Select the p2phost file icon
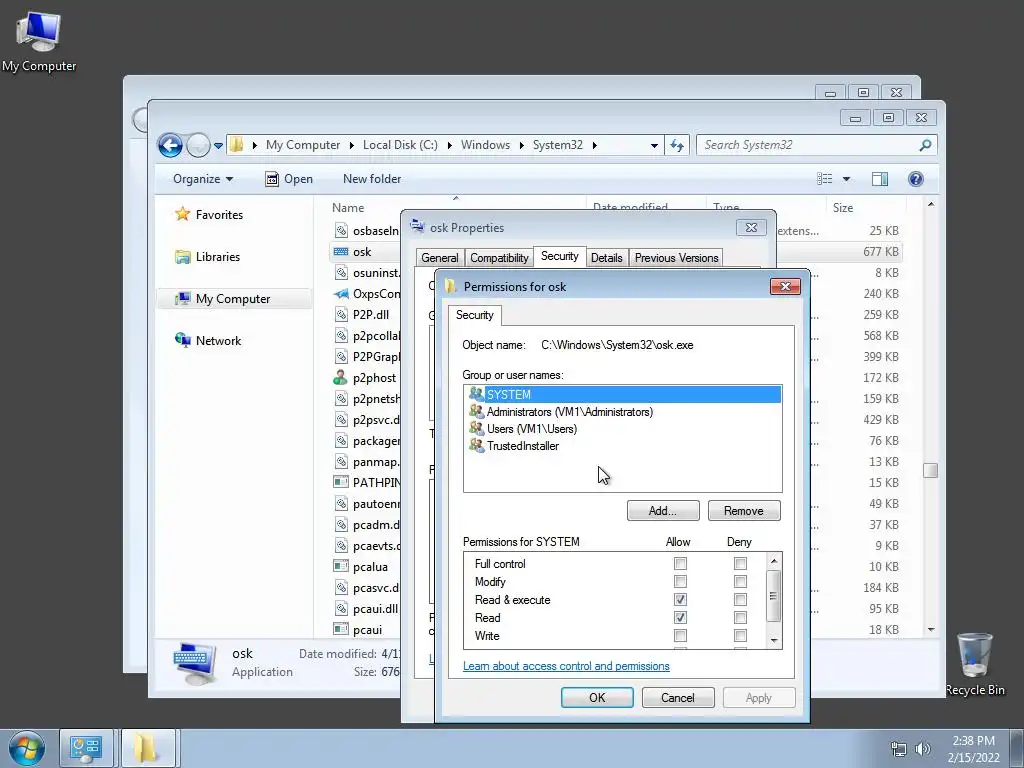The width and height of the screenshot is (1024, 768). 340,377
